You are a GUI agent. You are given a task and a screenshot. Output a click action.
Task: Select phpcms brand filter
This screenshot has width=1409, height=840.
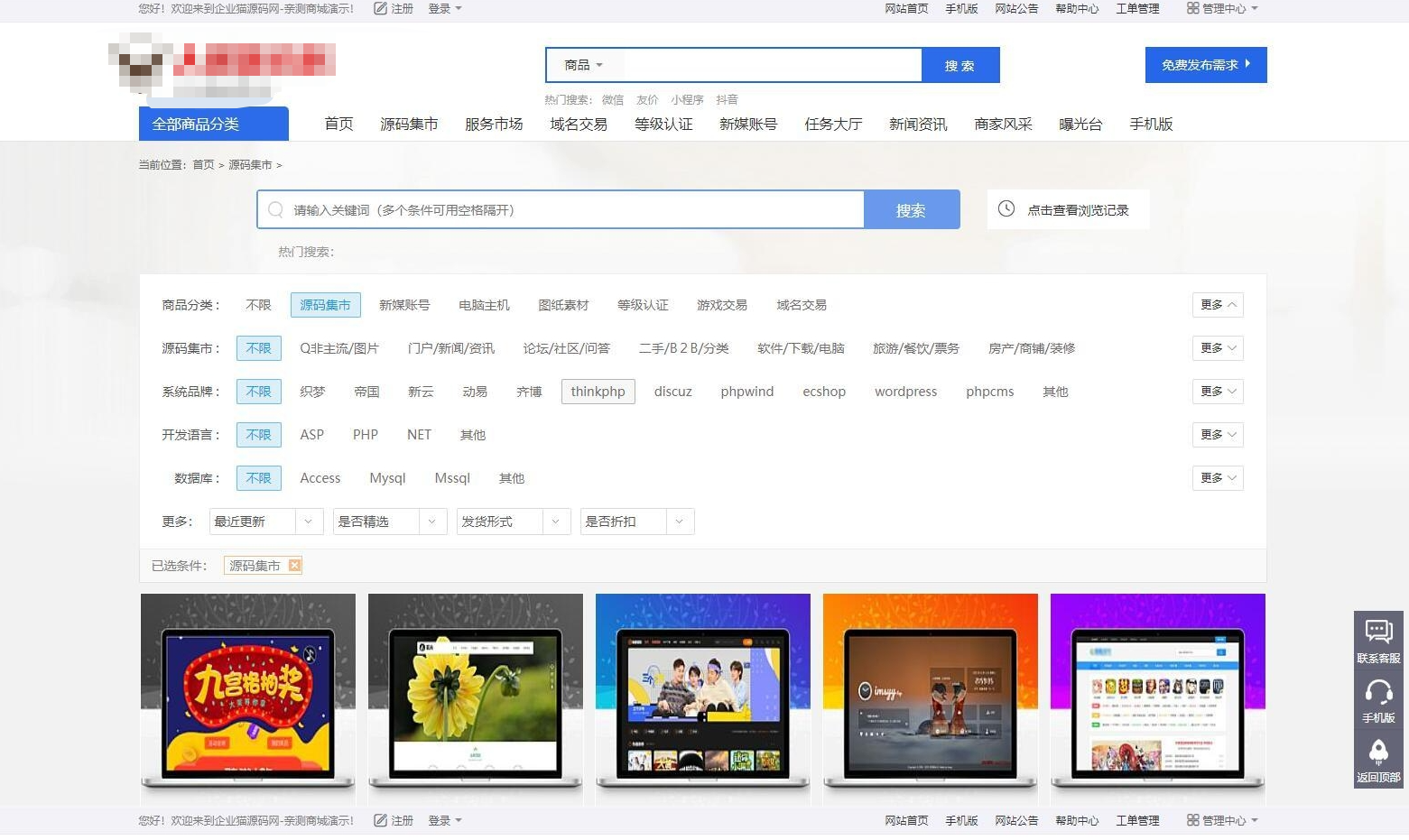989,392
